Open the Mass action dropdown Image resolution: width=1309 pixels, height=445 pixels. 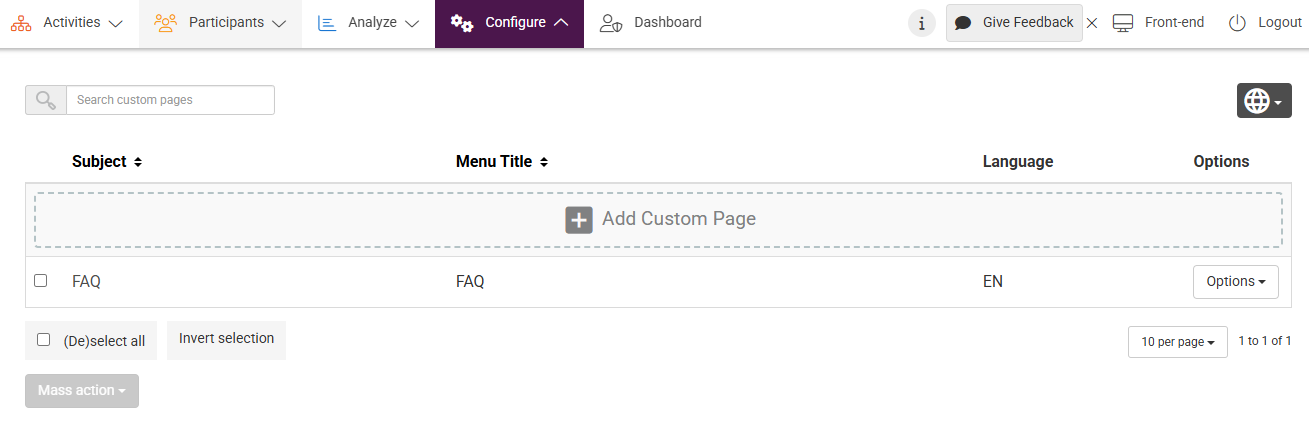[82, 391]
